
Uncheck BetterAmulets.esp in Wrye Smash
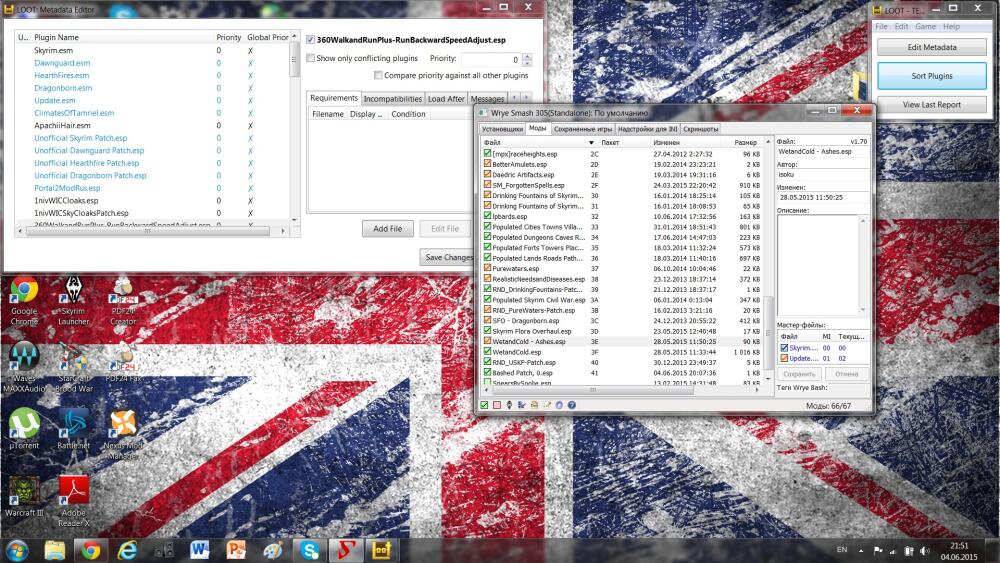click(487, 164)
